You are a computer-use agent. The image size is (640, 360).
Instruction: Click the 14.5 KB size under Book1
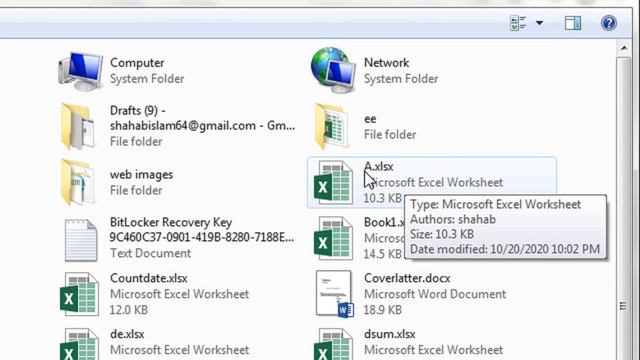[383, 254]
